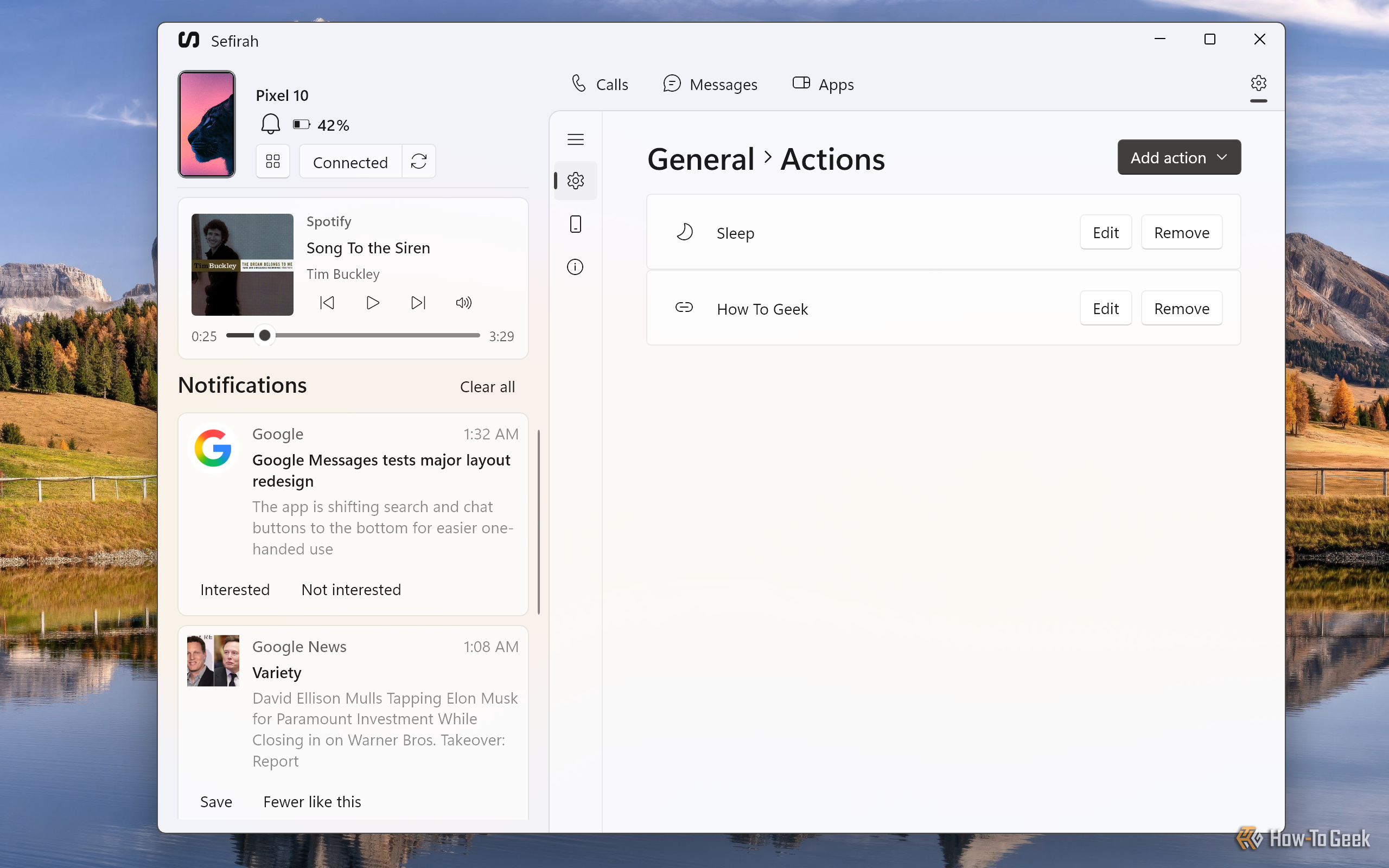Switch to the Apps tab

tap(823, 85)
